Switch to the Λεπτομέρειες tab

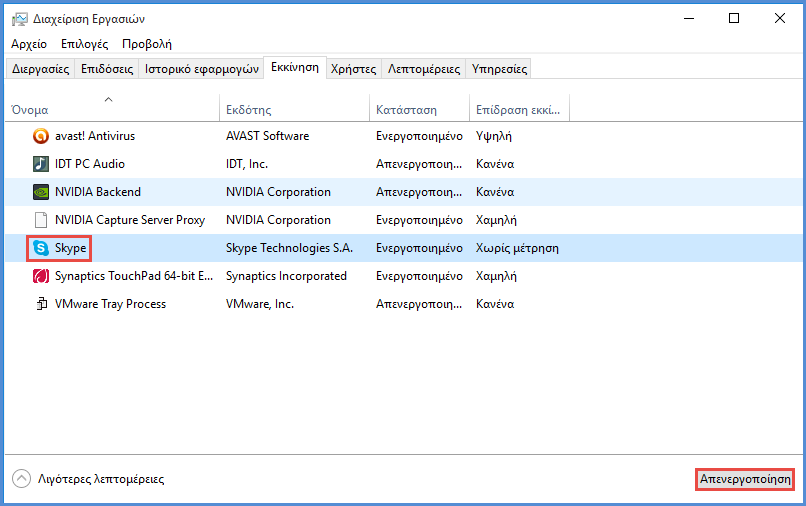[x=424, y=69]
